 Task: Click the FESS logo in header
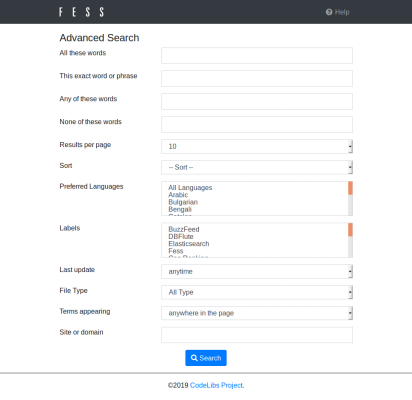pos(81,12)
